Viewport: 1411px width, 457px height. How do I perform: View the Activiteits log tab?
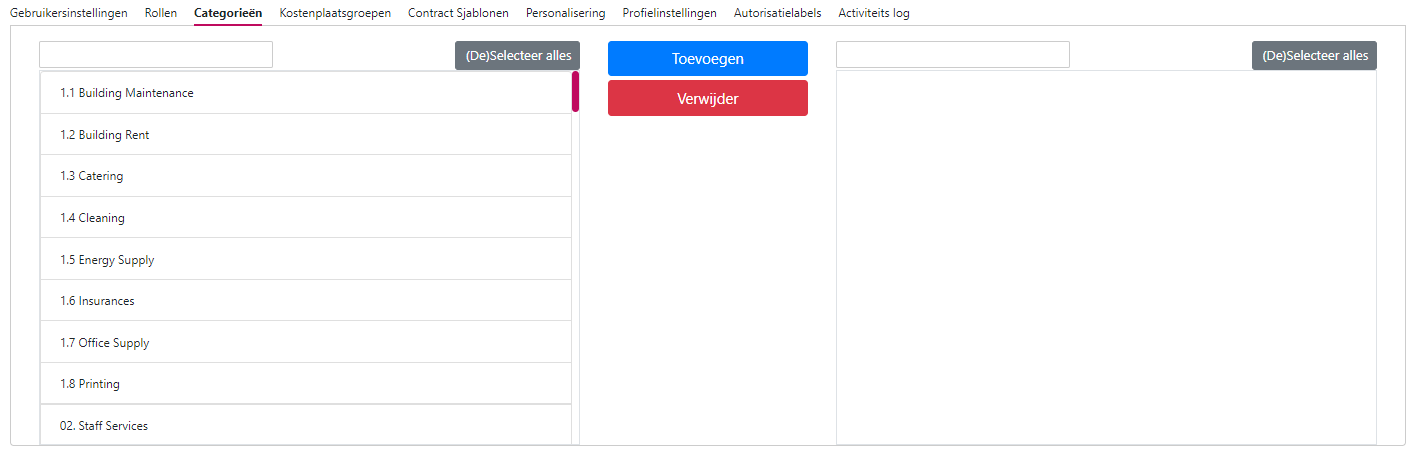click(x=873, y=13)
